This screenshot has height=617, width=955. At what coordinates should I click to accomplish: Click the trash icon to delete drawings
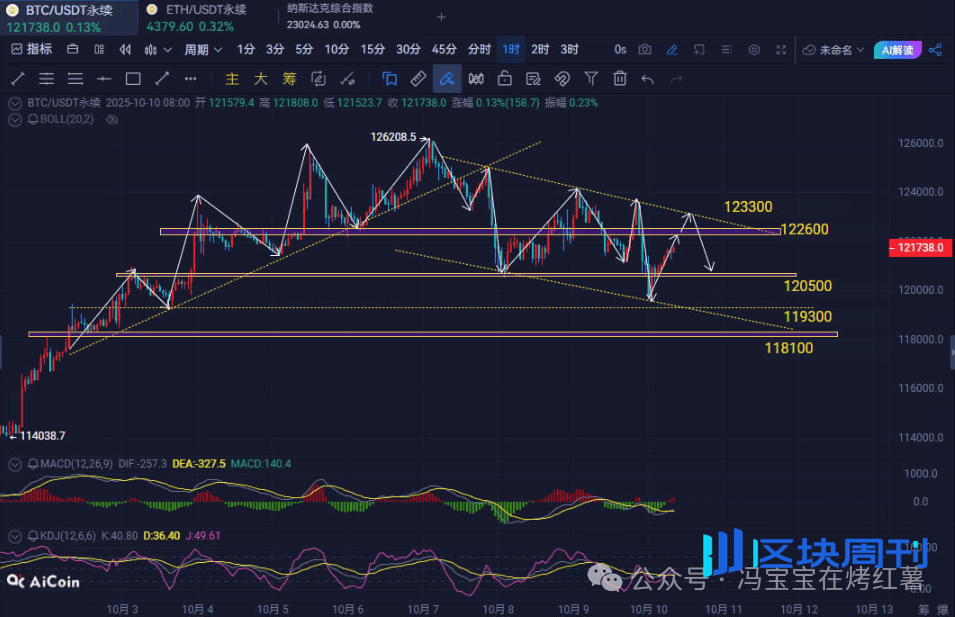(x=620, y=79)
